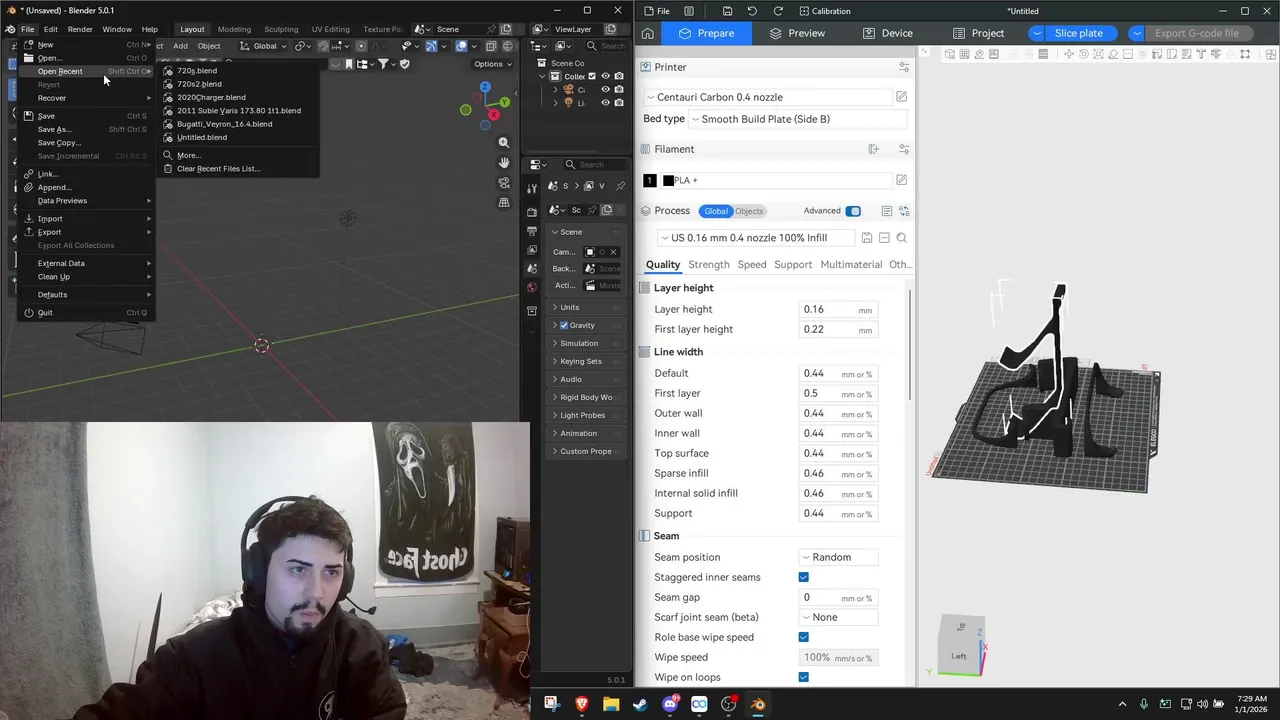Viewport: 1280px width, 720px height.
Task: Toggle the Gravity checkbox in Blender
Action: coord(564,325)
